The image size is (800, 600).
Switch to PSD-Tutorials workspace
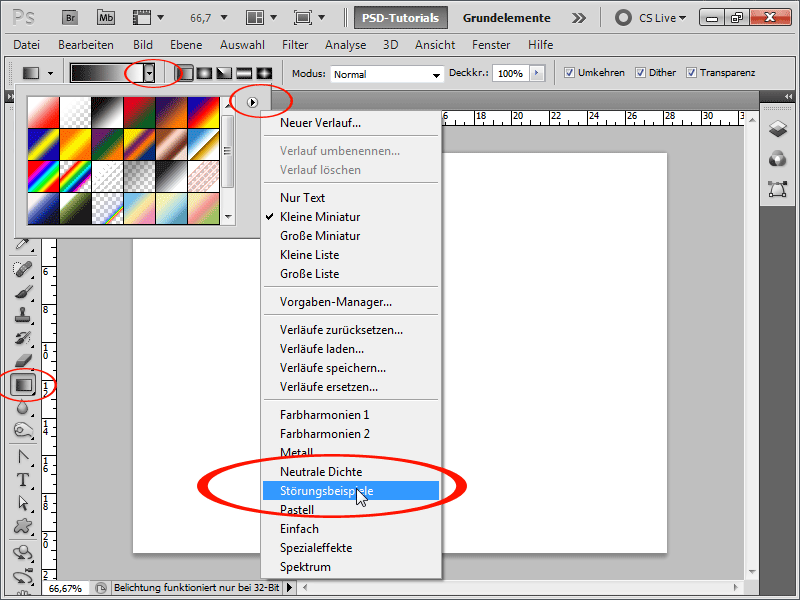click(401, 18)
